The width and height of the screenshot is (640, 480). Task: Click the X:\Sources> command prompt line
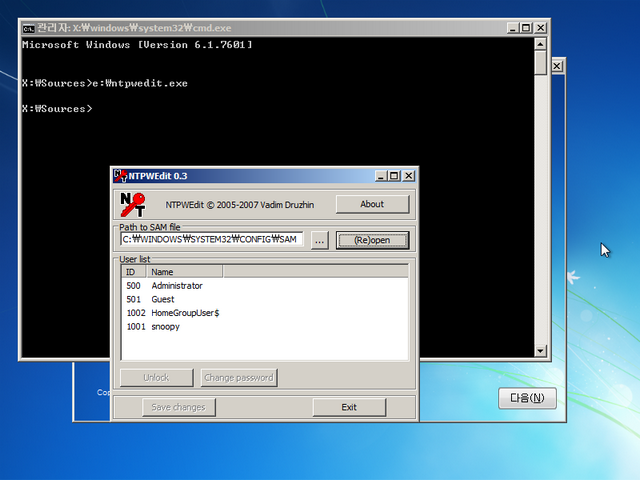coord(57,109)
